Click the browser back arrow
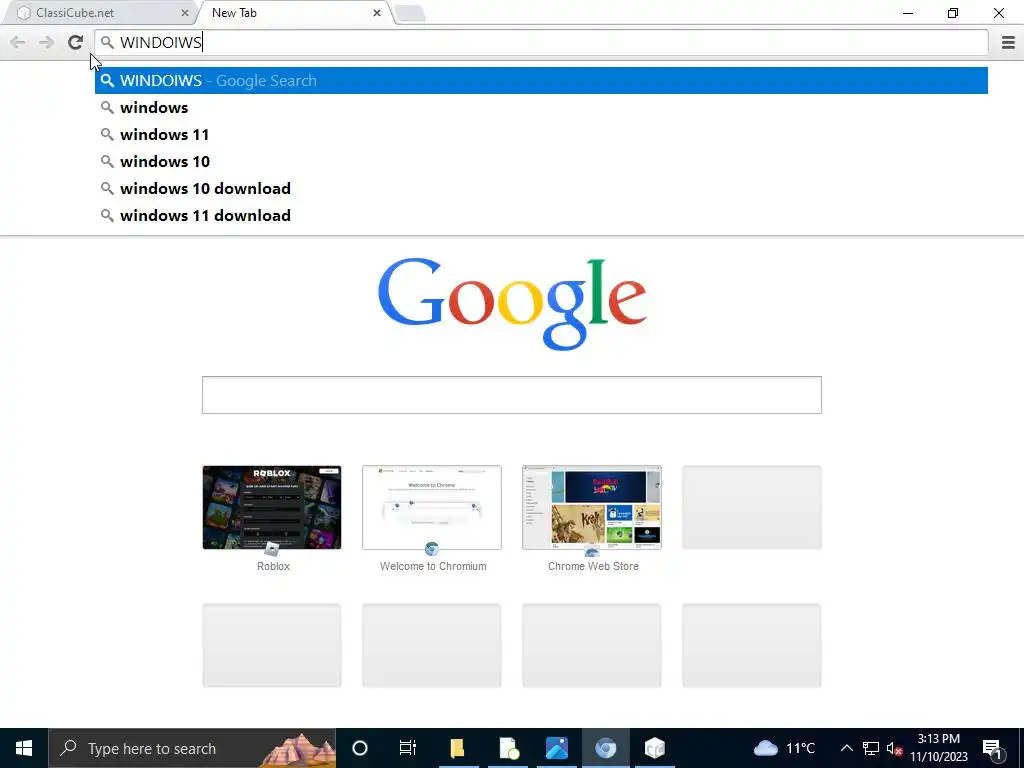The image size is (1024, 768). pos(18,42)
